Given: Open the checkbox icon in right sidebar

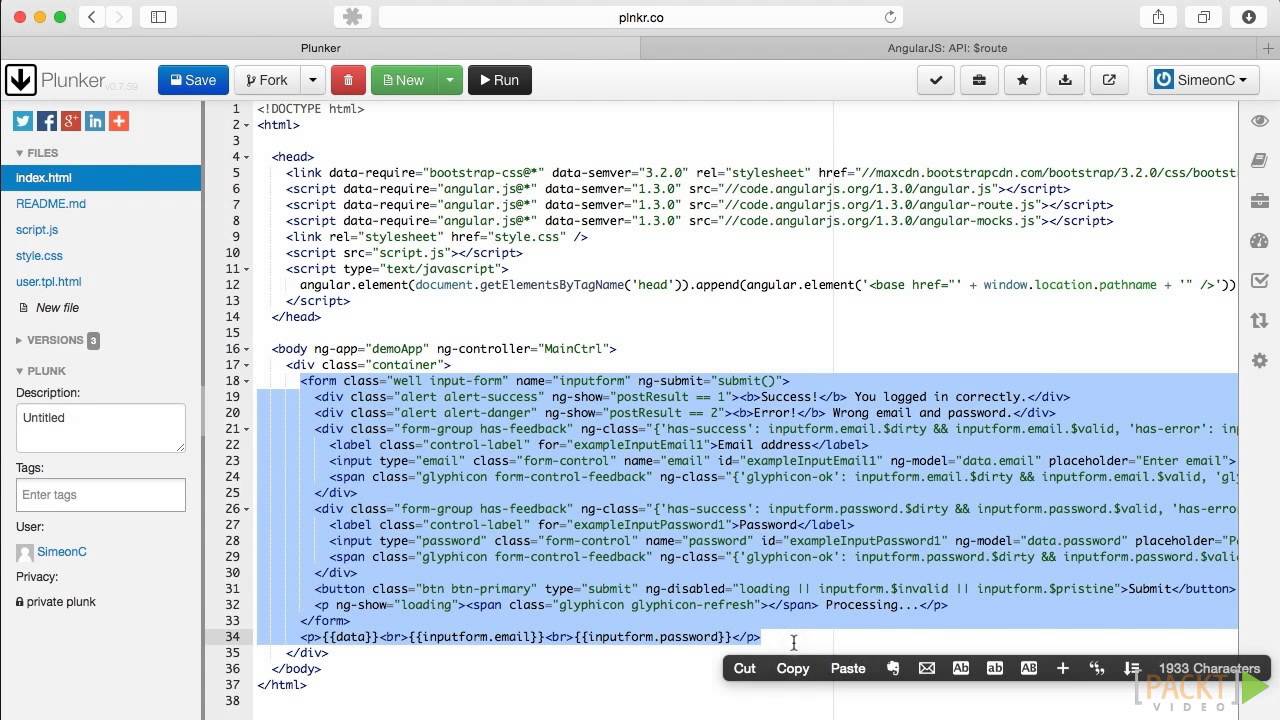Looking at the screenshot, I should [1259, 280].
